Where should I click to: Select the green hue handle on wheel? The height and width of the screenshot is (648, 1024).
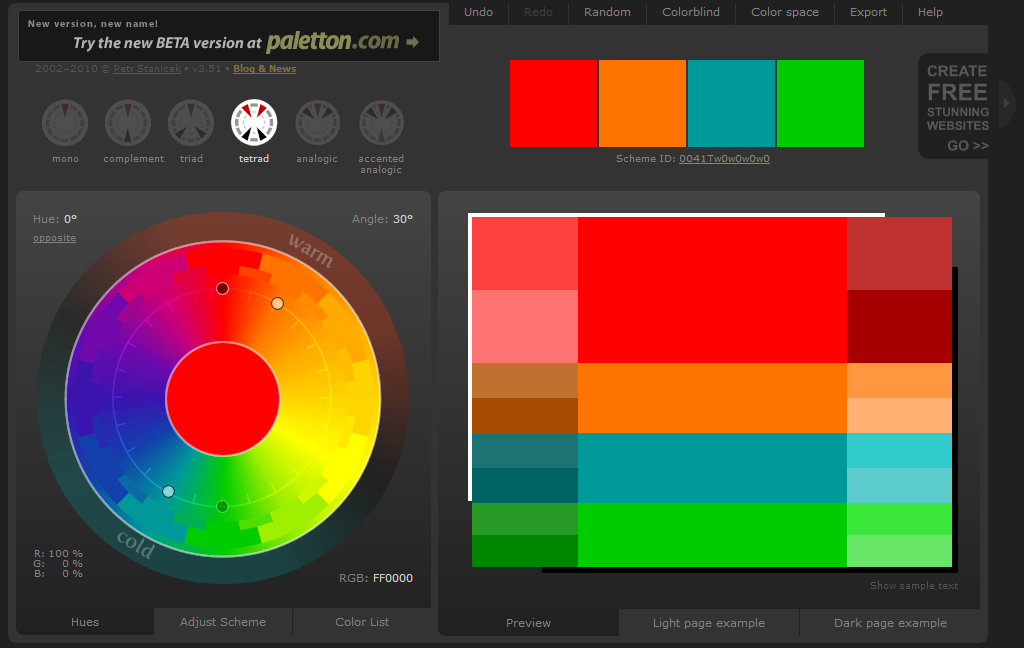click(x=223, y=506)
